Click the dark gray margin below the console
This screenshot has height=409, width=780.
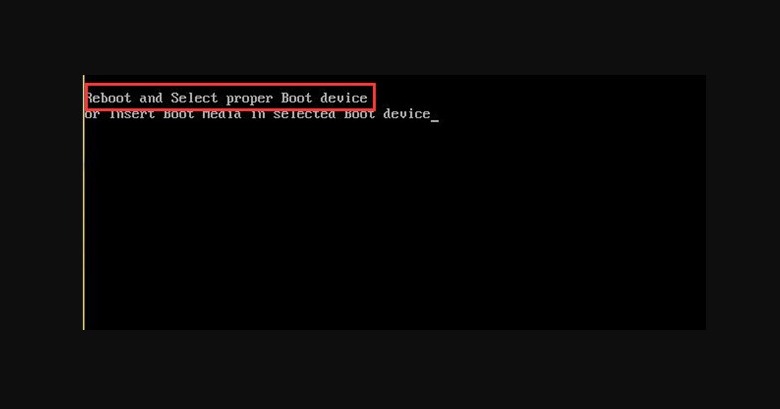coord(390,369)
